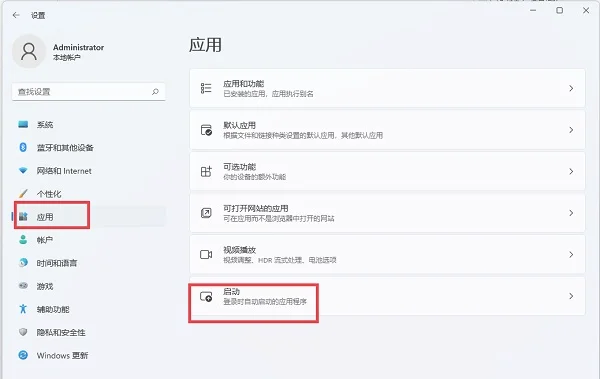This screenshot has height=379, width=600.
Task: Click the 视频播放 camera icon
Action: (206, 255)
